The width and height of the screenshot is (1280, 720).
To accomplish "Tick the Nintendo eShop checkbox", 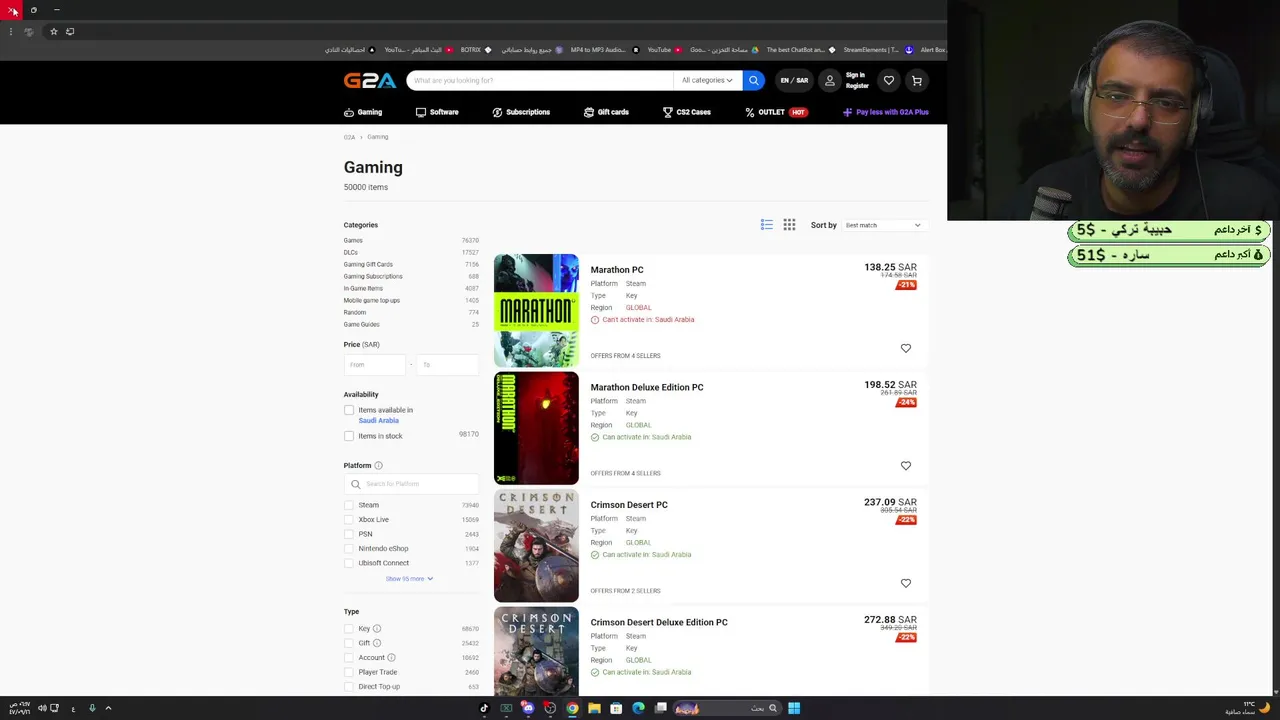I will tap(349, 548).
